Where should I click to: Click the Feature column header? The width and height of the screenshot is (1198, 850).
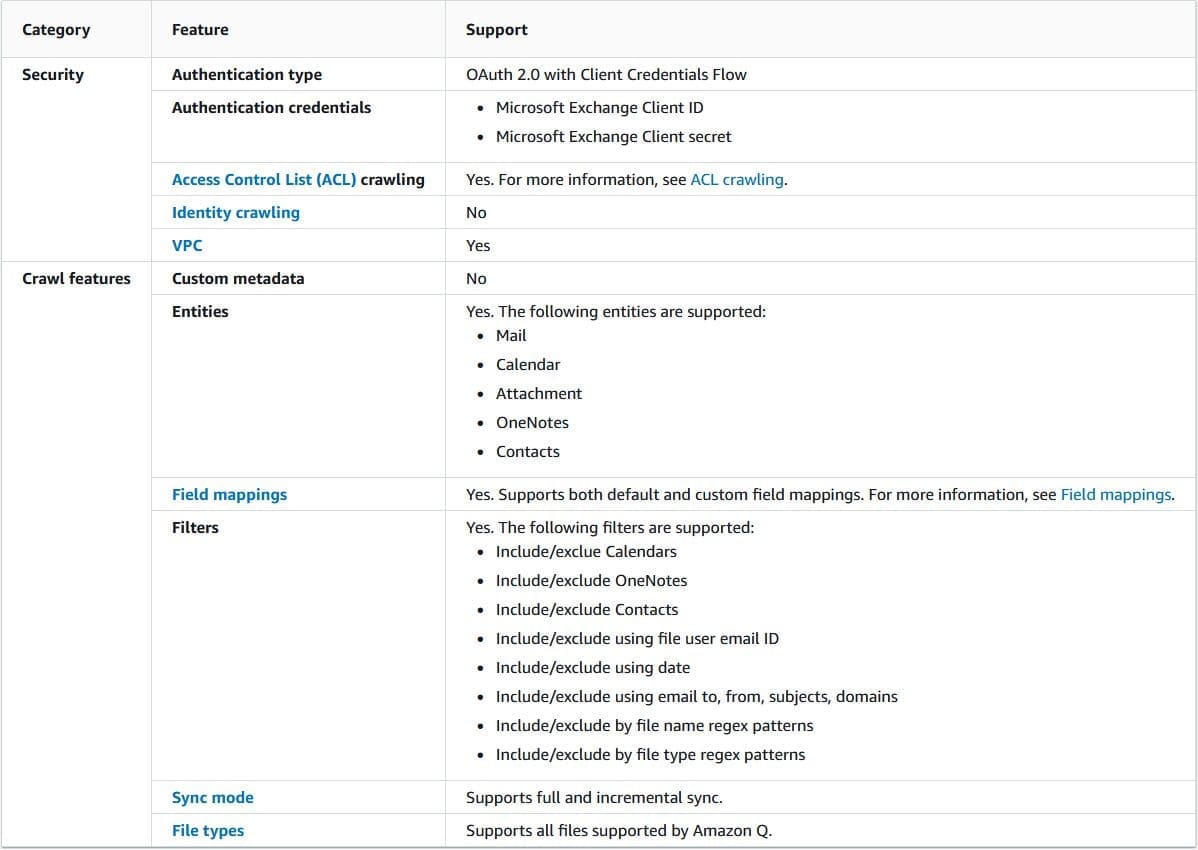coord(200,30)
